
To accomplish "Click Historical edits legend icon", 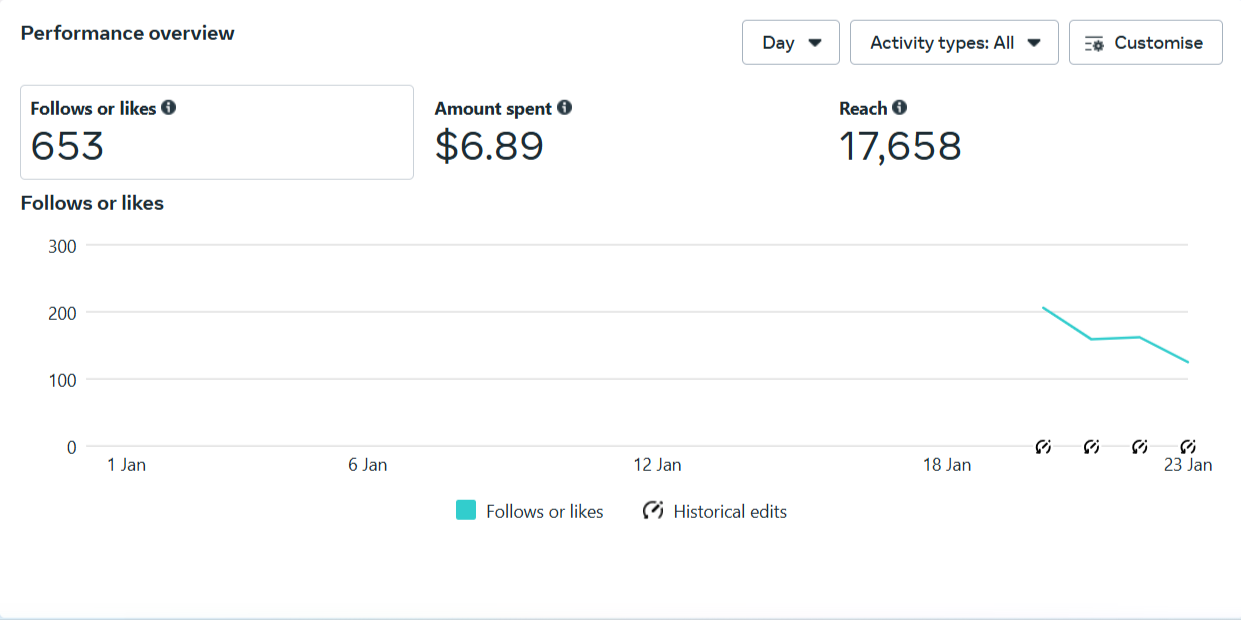I will point(653,510).
